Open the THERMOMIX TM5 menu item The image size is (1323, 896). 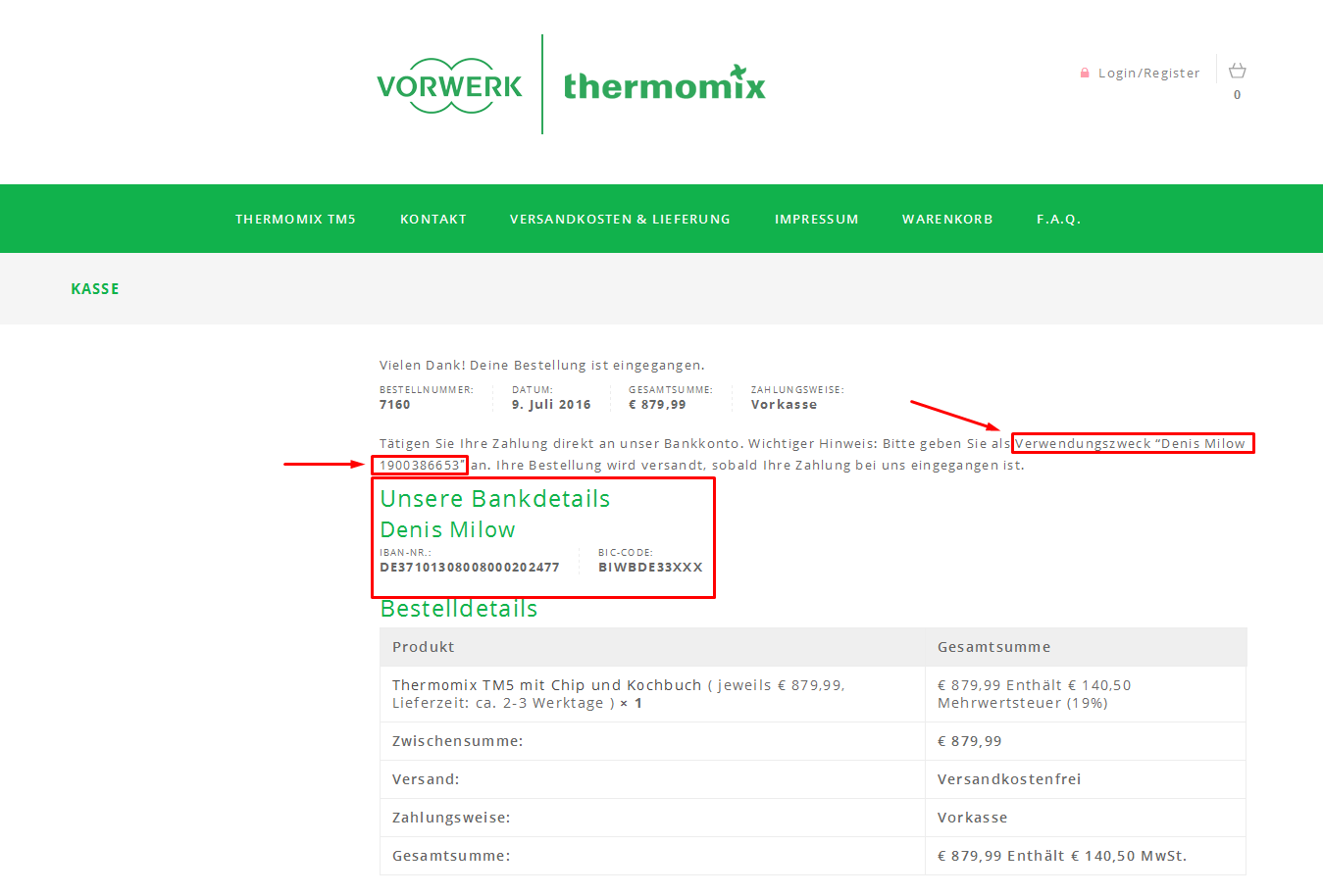coord(295,220)
